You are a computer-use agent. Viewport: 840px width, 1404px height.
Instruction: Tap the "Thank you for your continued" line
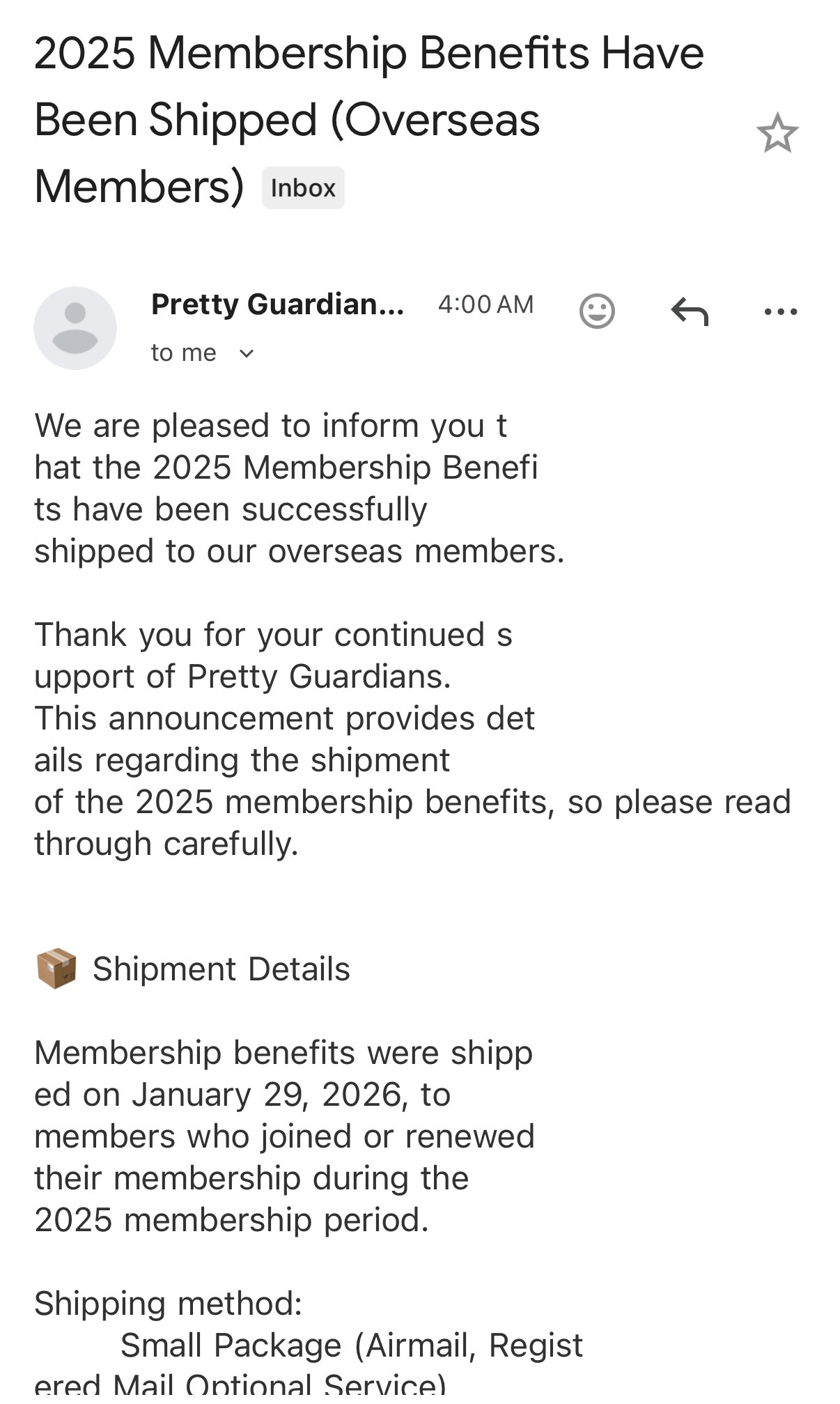(273, 635)
